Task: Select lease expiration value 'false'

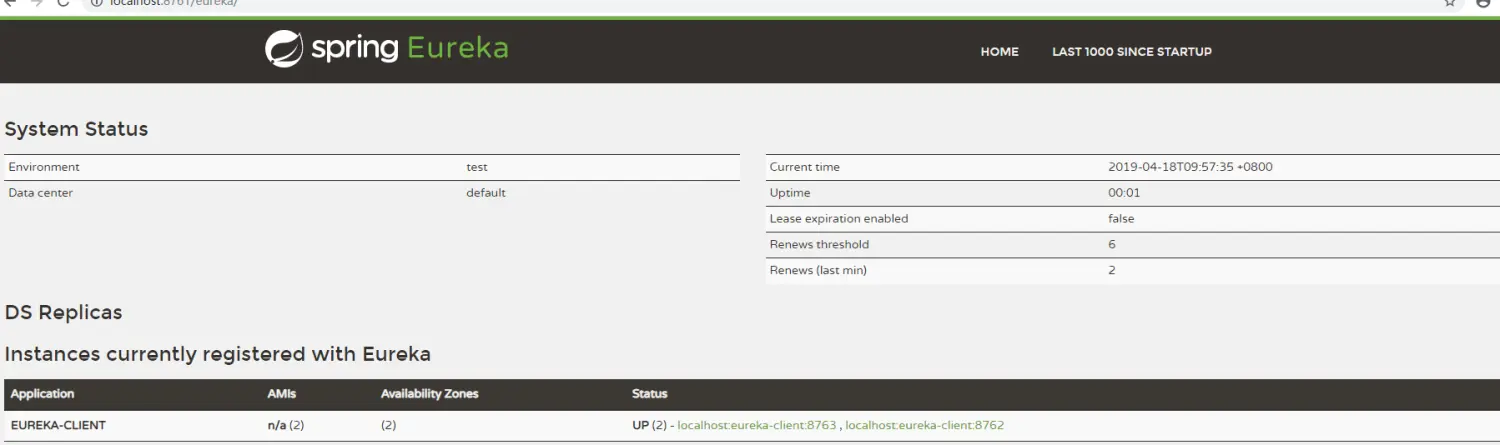Action: click(x=1121, y=218)
